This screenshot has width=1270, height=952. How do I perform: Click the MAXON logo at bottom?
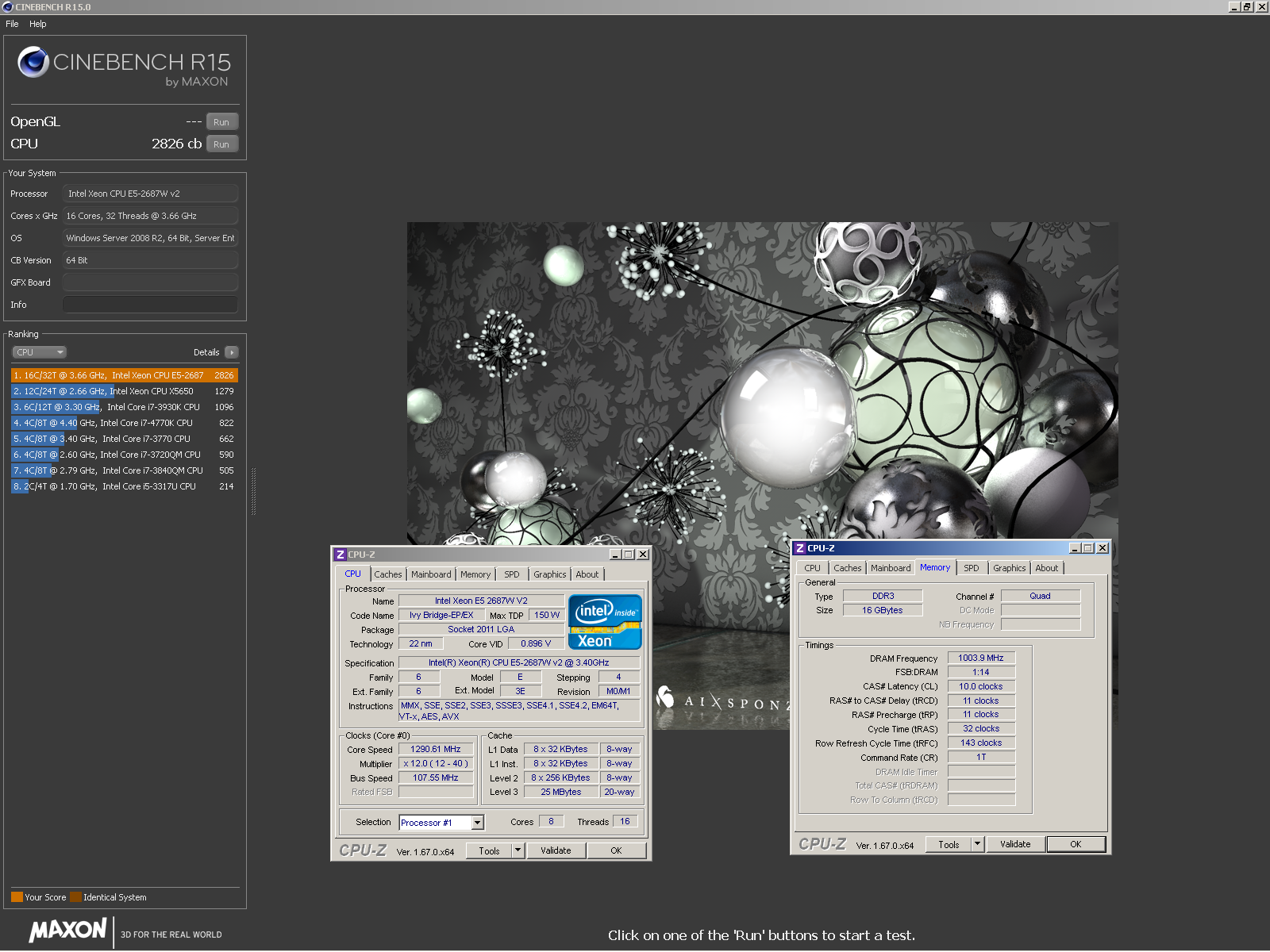click(x=67, y=931)
